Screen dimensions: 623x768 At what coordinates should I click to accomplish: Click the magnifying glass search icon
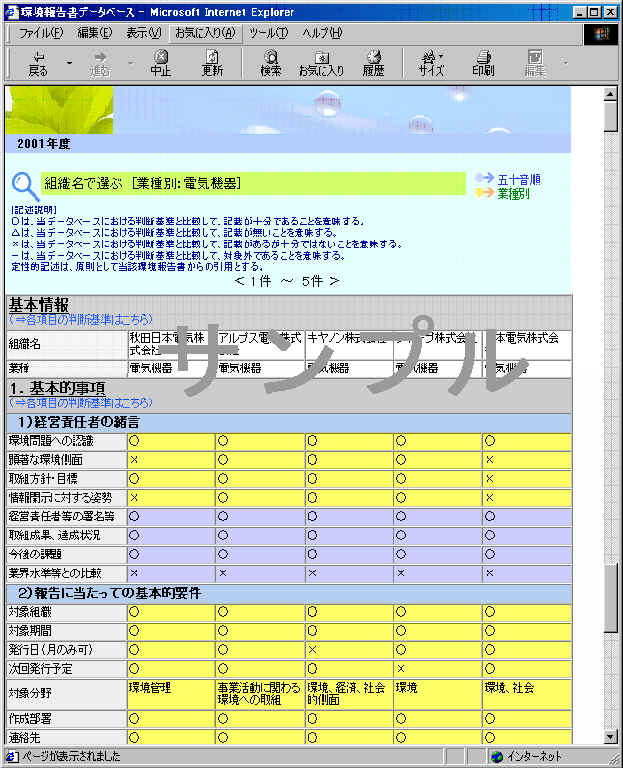click(24, 186)
